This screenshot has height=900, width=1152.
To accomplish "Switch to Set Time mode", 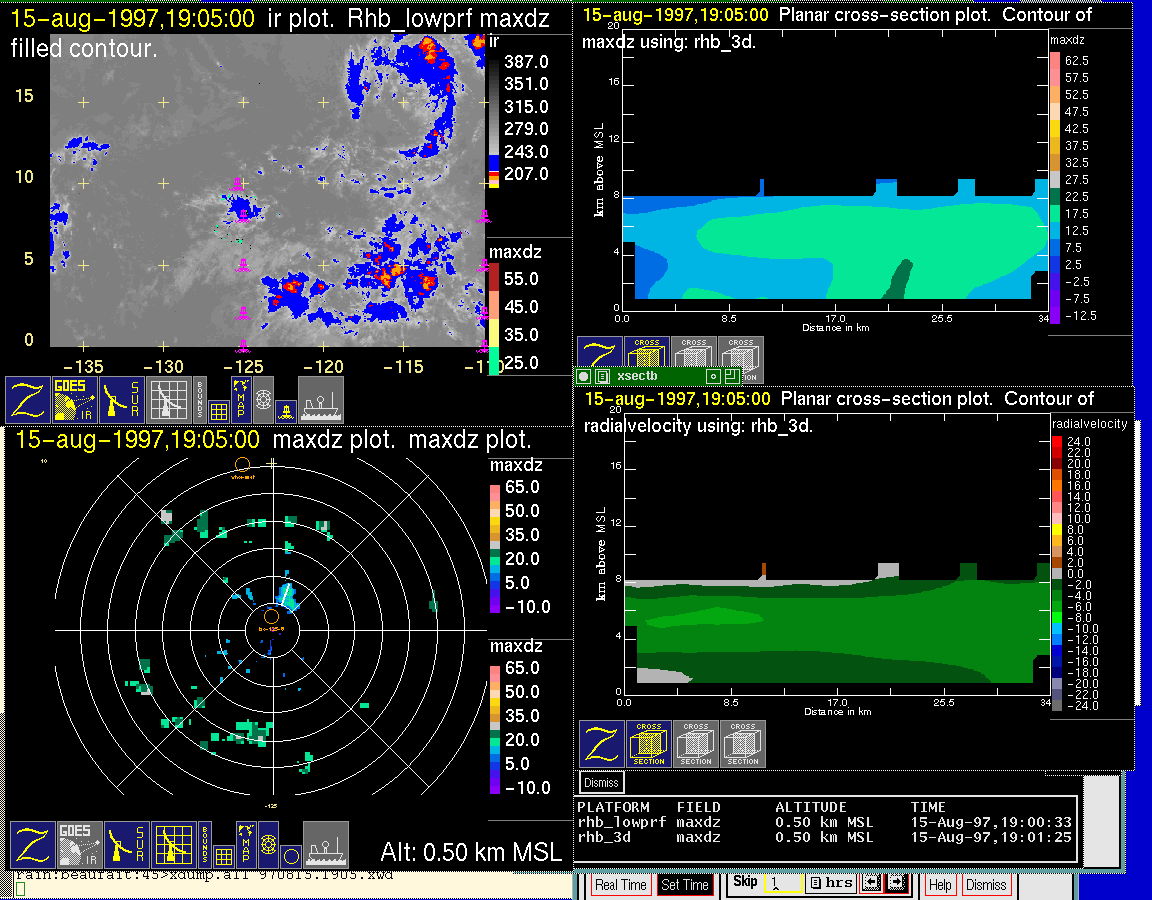I will click(x=685, y=885).
